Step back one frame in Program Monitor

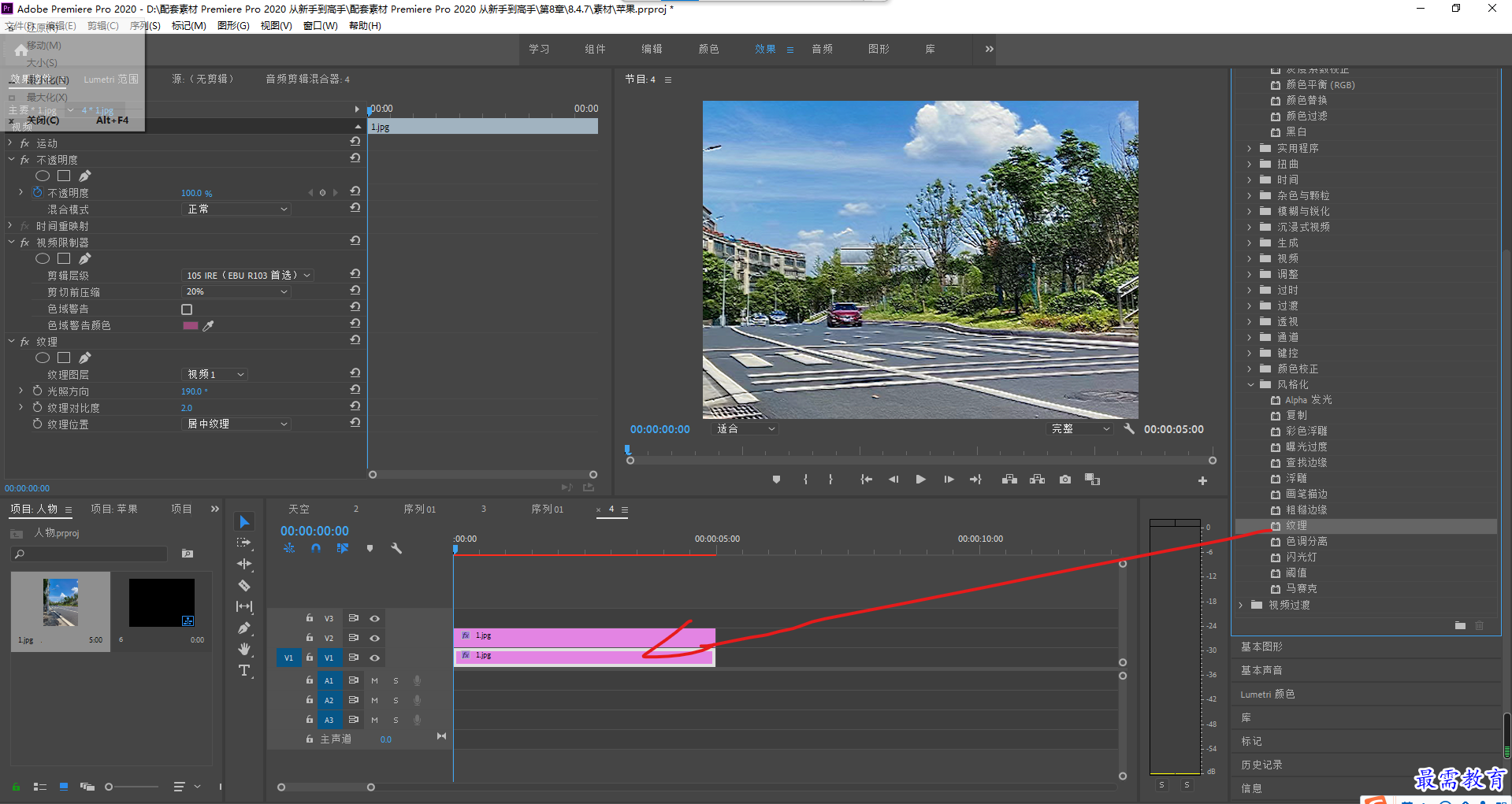[x=893, y=480]
